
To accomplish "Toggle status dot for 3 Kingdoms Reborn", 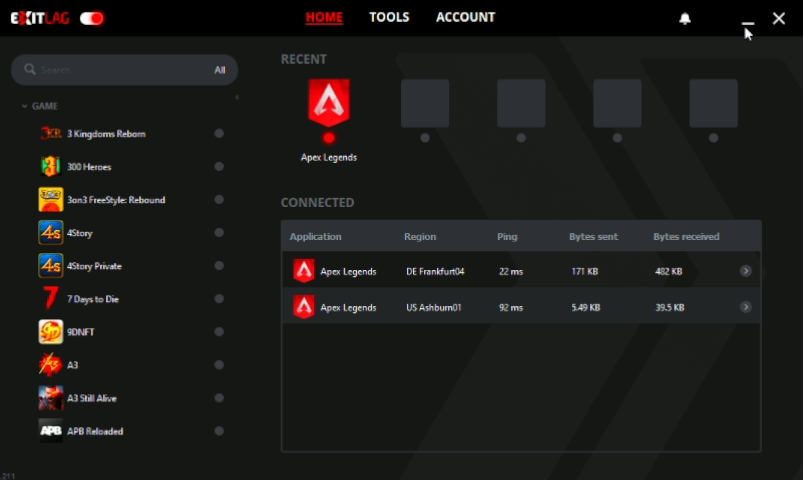I will tap(219, 134).
